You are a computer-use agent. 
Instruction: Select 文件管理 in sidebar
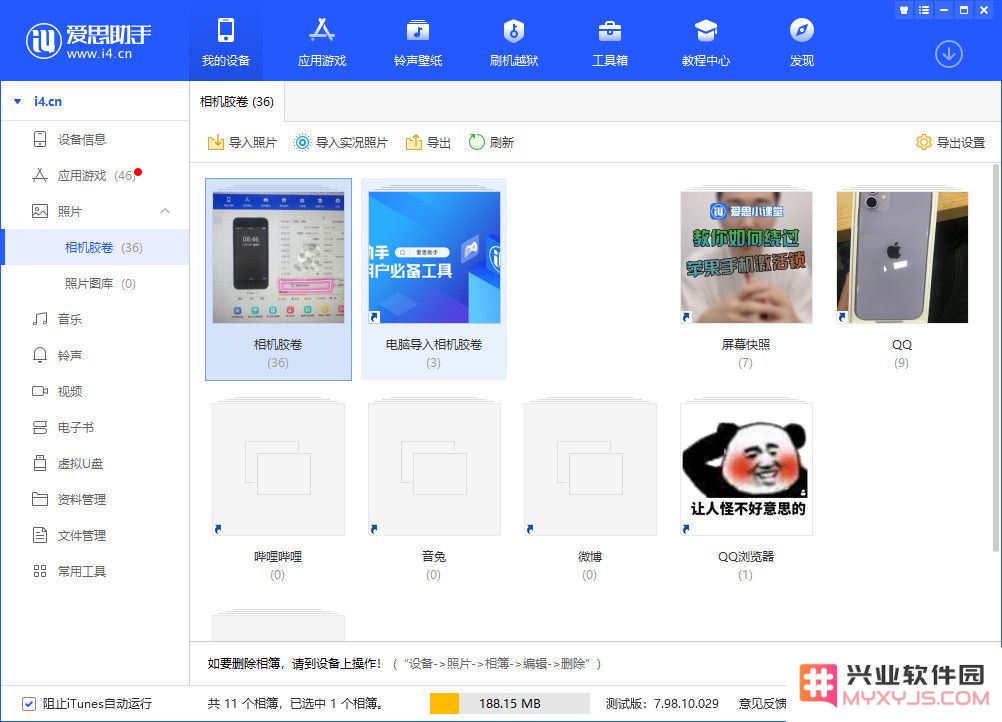tap(95, 535)
